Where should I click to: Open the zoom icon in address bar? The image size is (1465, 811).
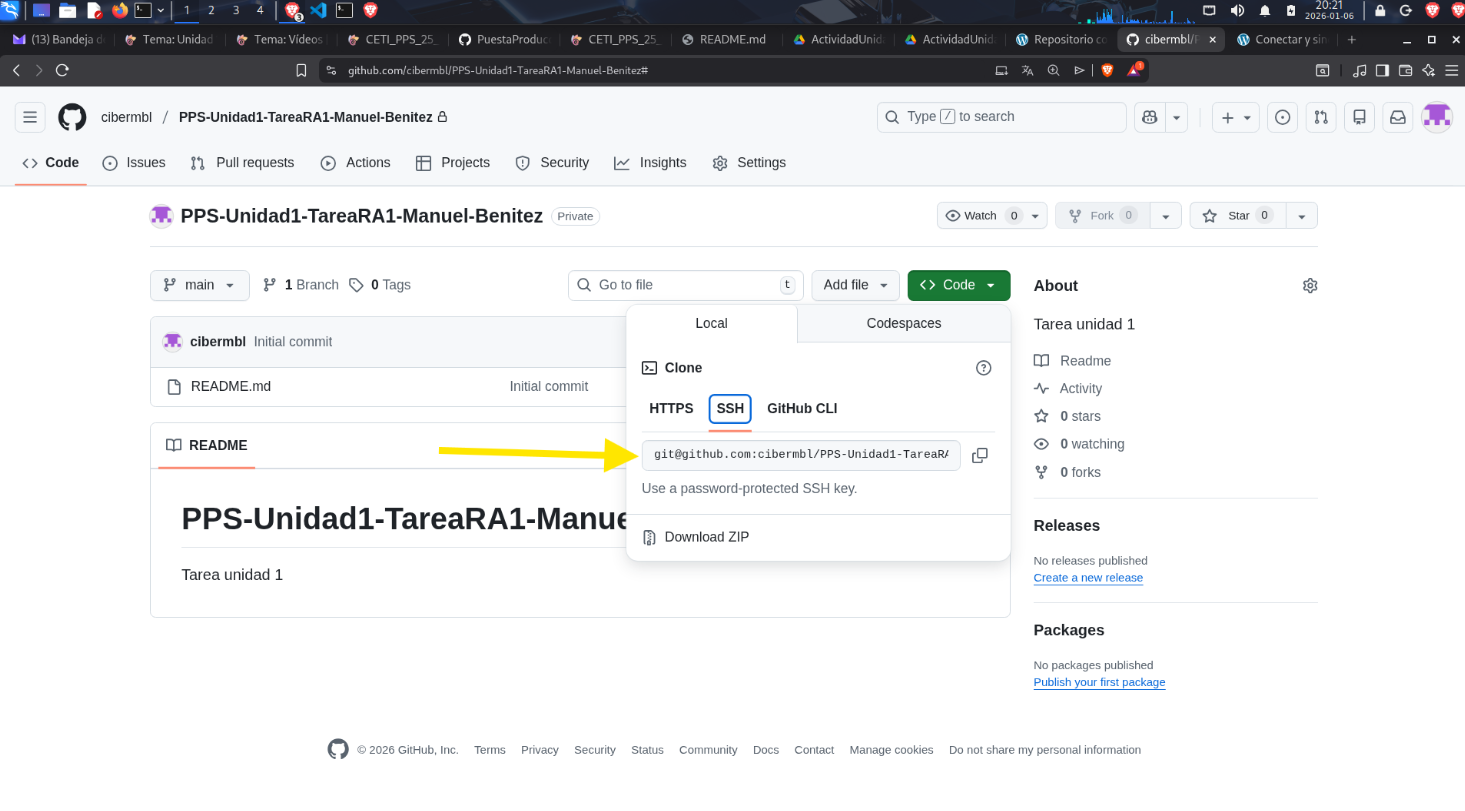pyautogui.click(x=1053, y=70)
